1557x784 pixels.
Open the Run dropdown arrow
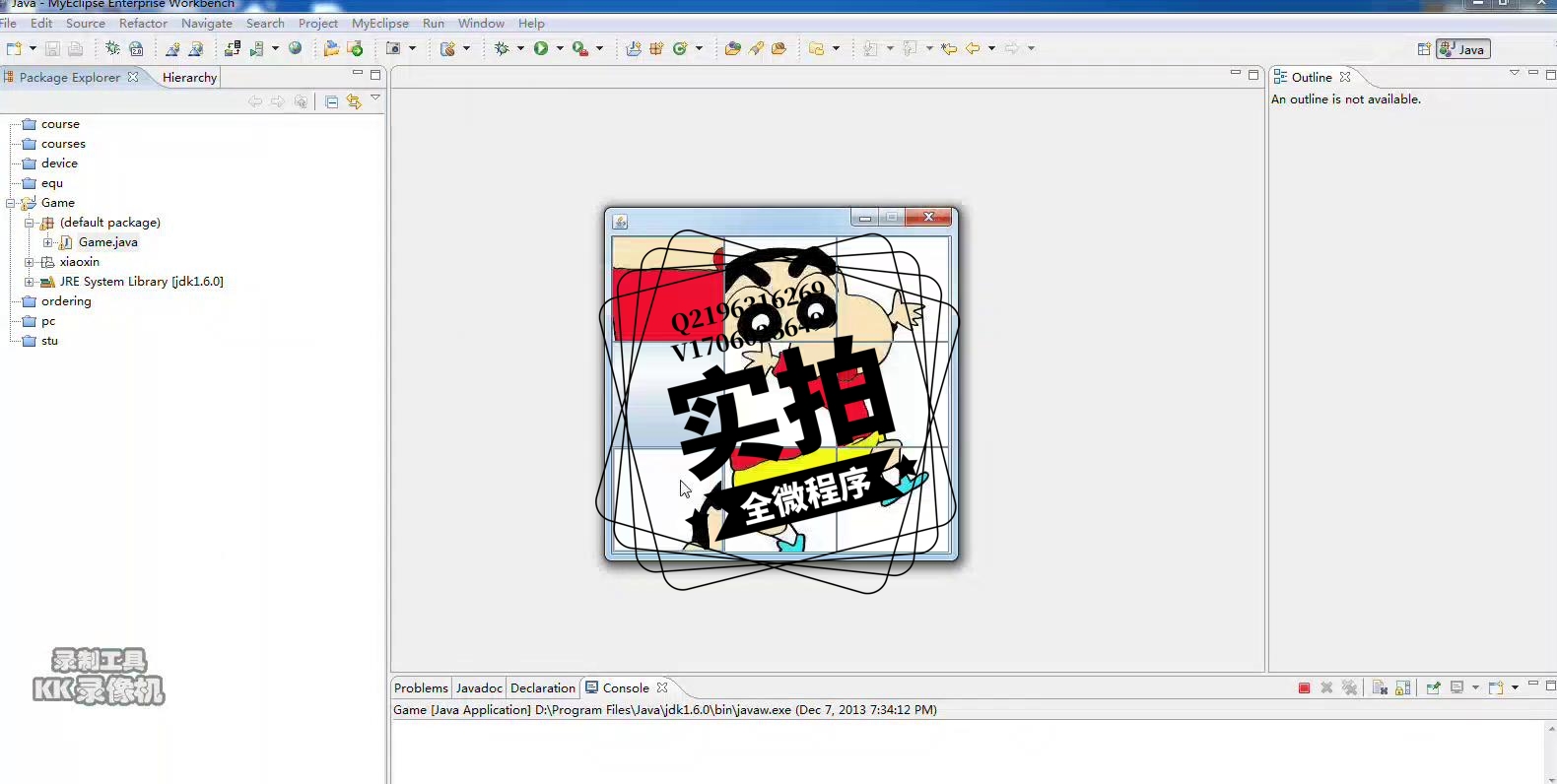tap(560, 48)
